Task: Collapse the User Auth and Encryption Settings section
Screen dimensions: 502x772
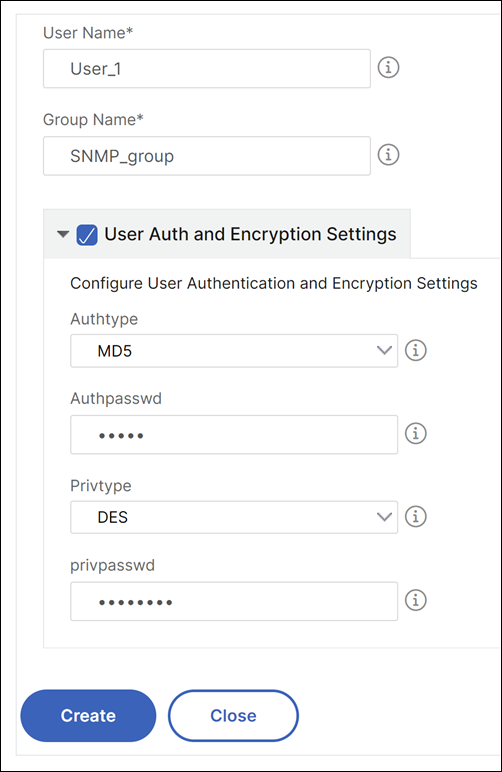Action: click(63, 234)
